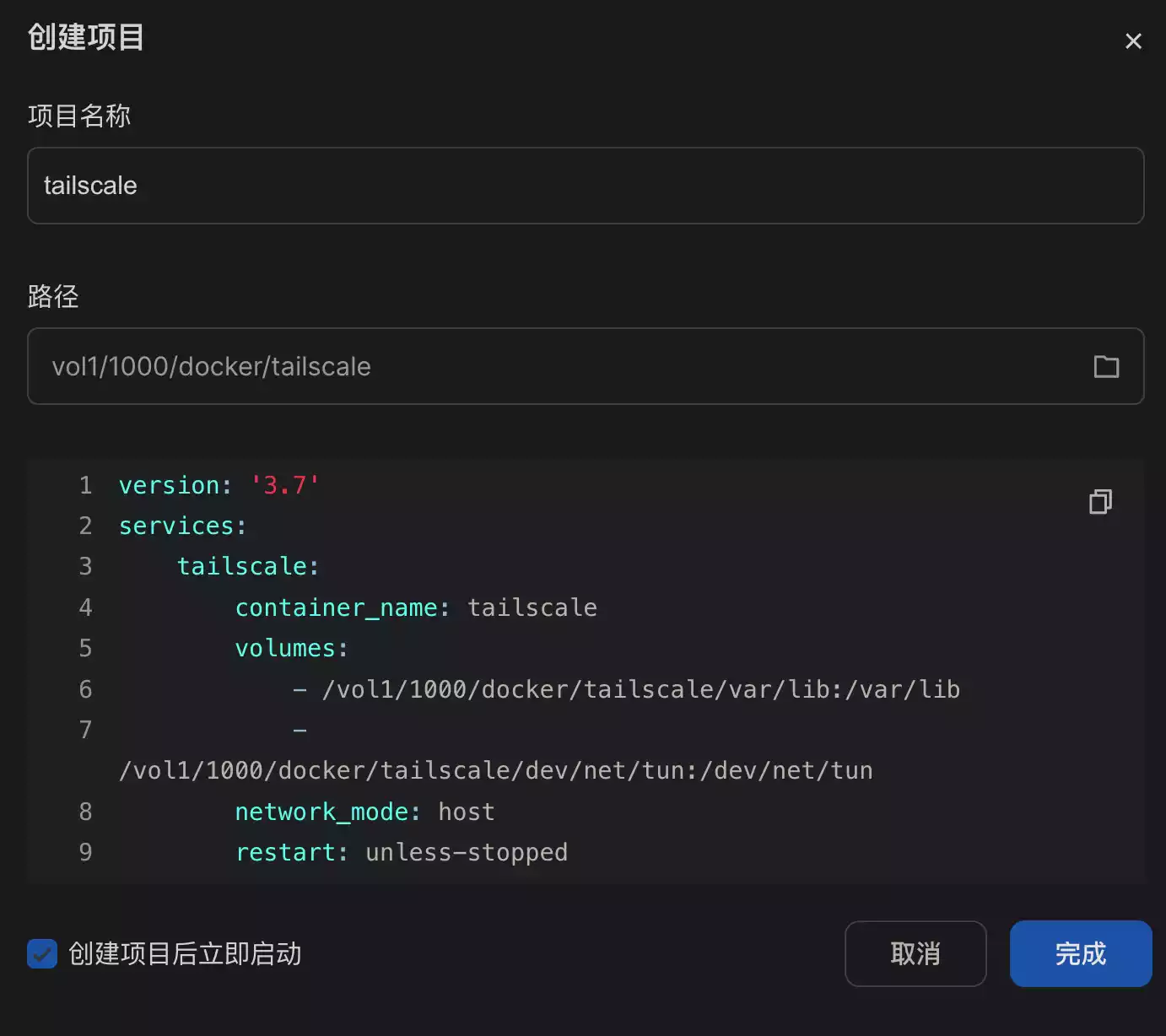The height and width of the screenshot is (1036, 1166).
Task: Place cursor on the version '3.7' string
Action: [284, 485]
